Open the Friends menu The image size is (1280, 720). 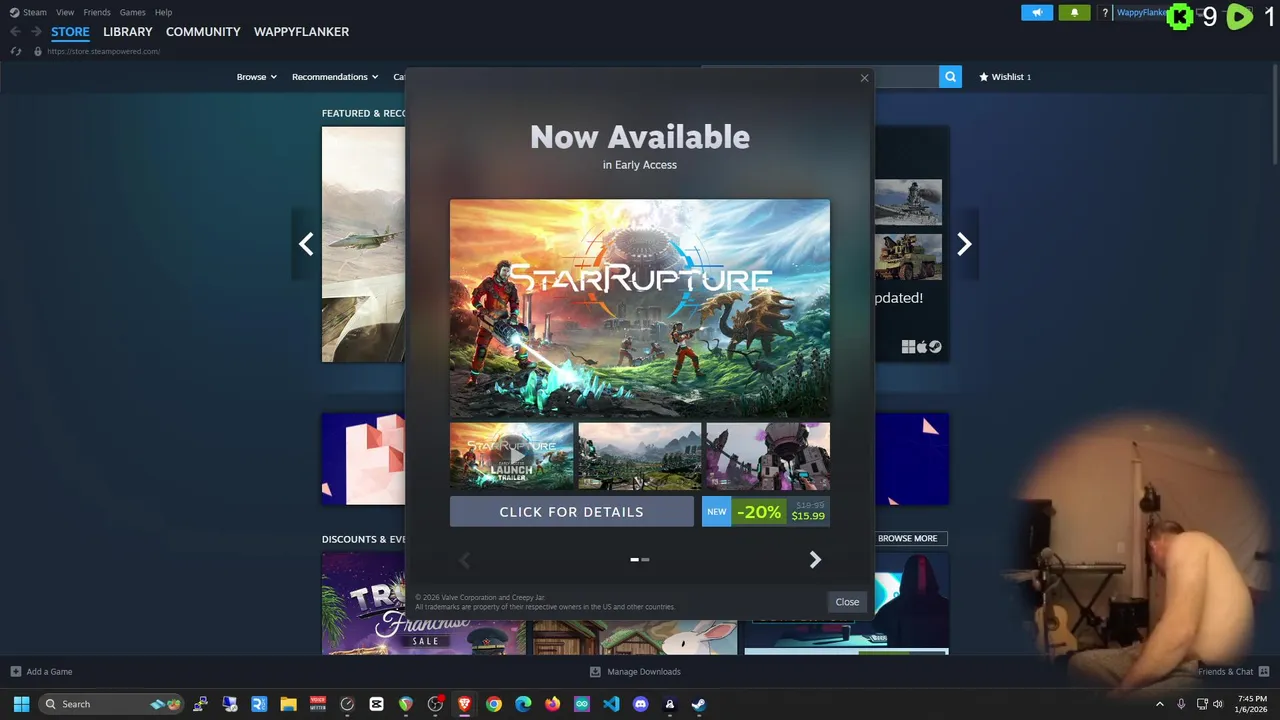[x=97, y=12]
